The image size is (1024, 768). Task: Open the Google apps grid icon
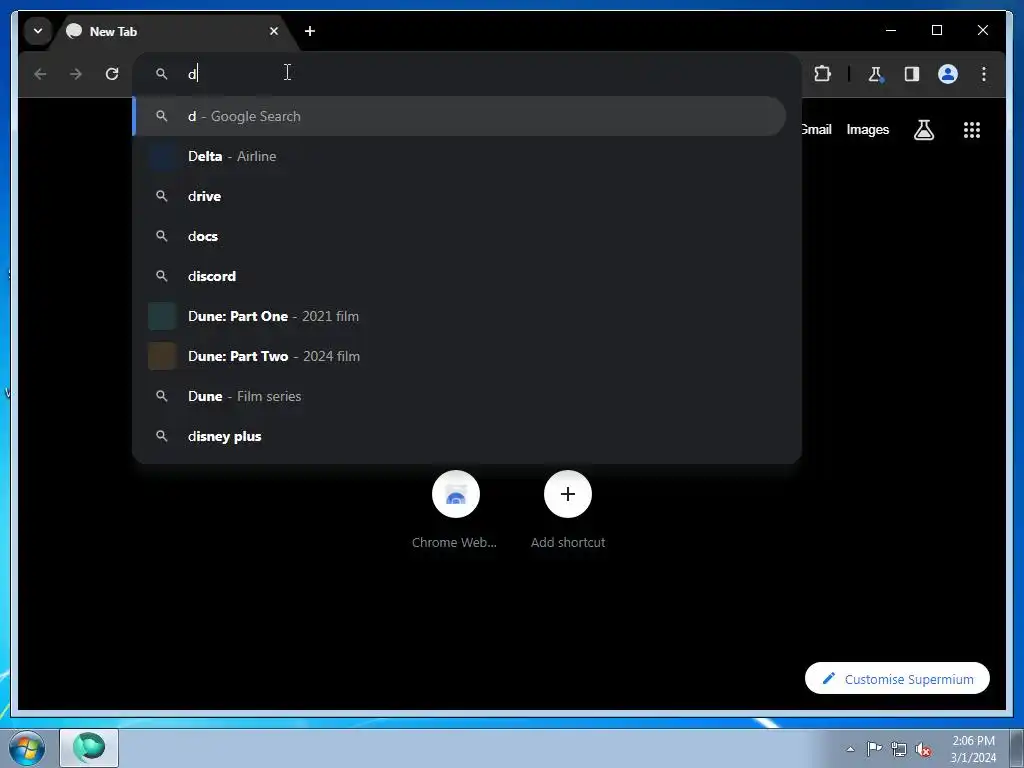pos(972,130)
